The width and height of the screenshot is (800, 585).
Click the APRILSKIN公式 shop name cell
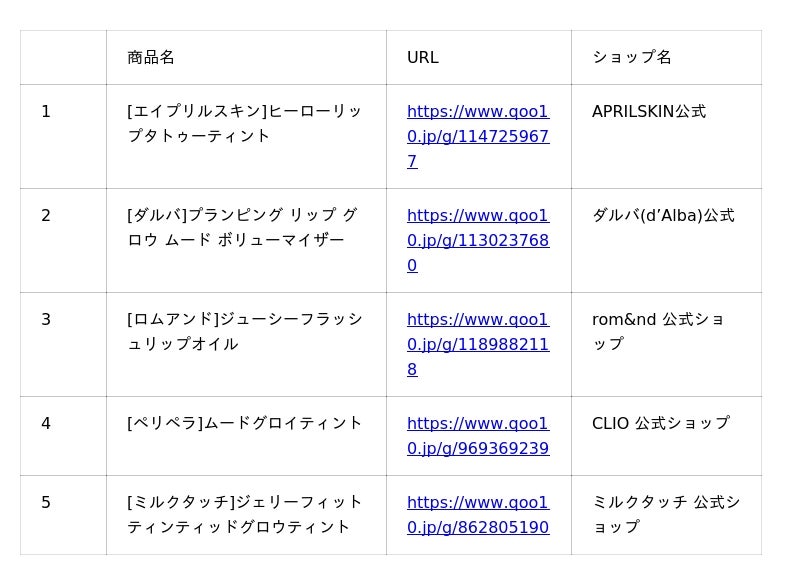pos(666,136)
